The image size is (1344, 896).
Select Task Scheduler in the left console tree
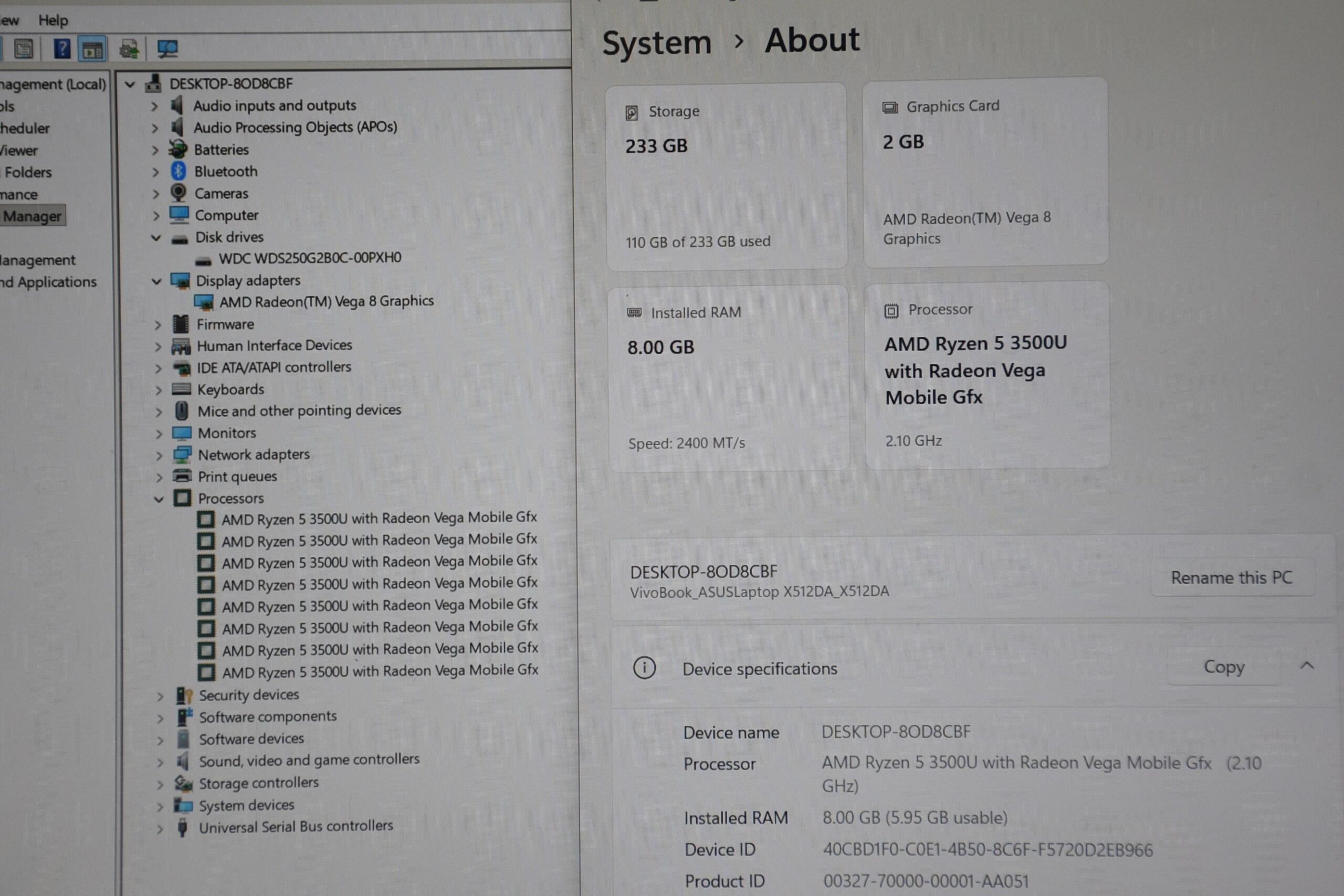click(x=25, y=128)
